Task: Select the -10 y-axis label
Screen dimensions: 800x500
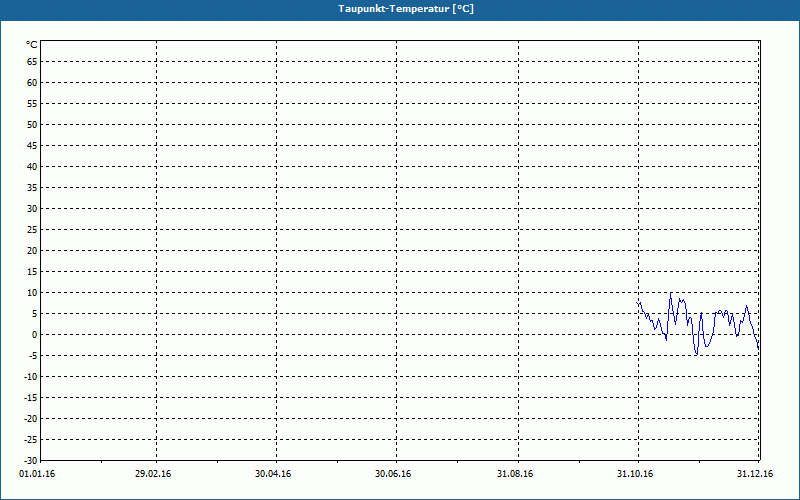Action: click(30, 377)
